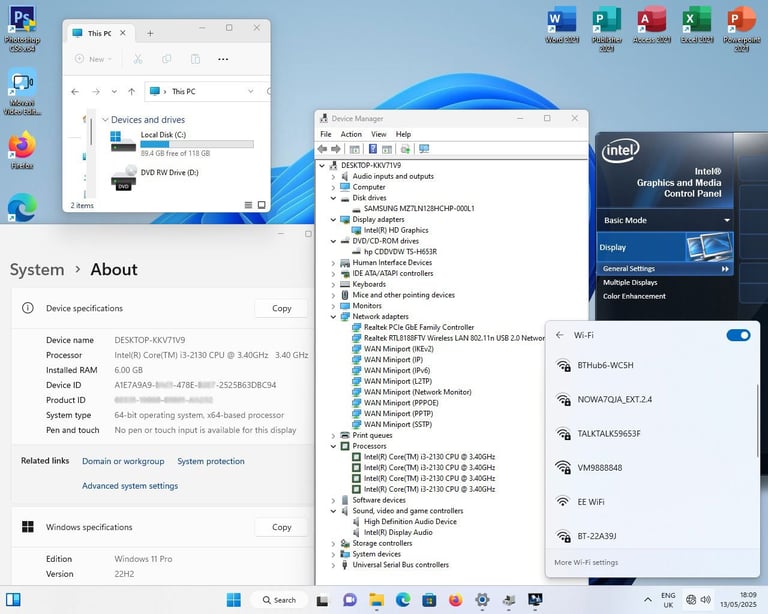
Task: Click the Windows Start button
Action: click(x=234, y=600)
